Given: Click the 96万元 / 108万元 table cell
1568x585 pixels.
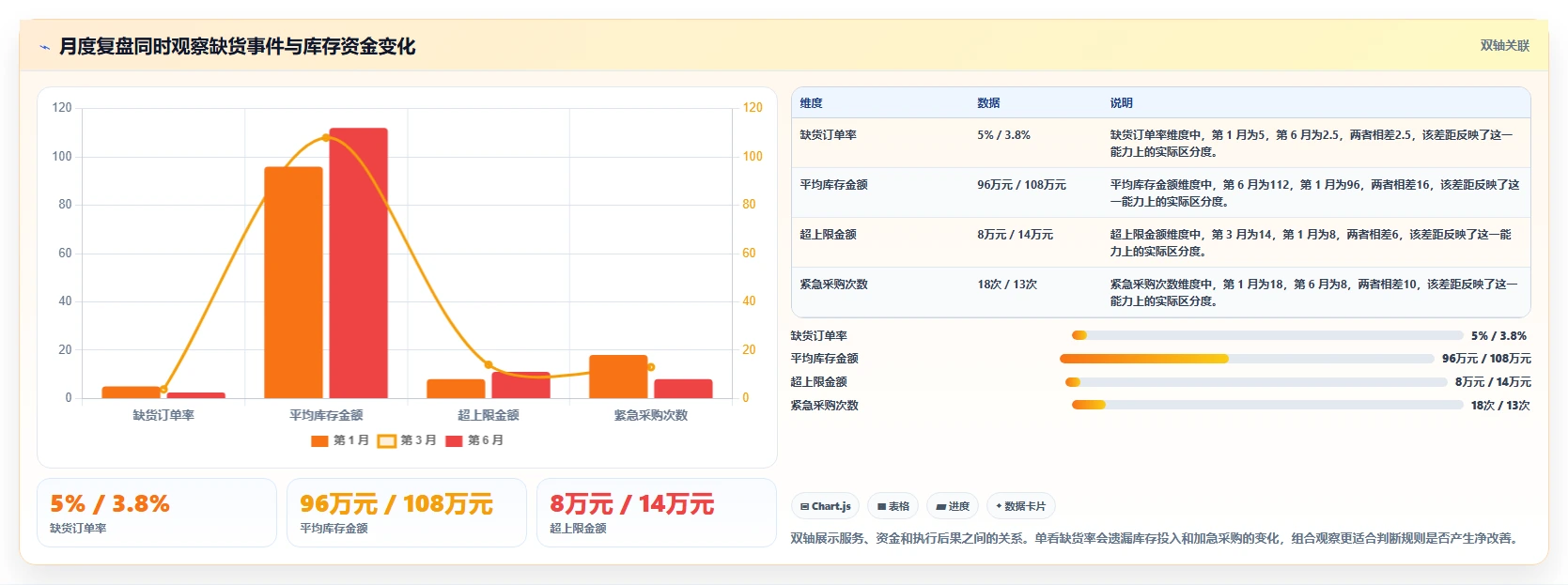Looking at the screenshot, I should (x=1021, y=185).
